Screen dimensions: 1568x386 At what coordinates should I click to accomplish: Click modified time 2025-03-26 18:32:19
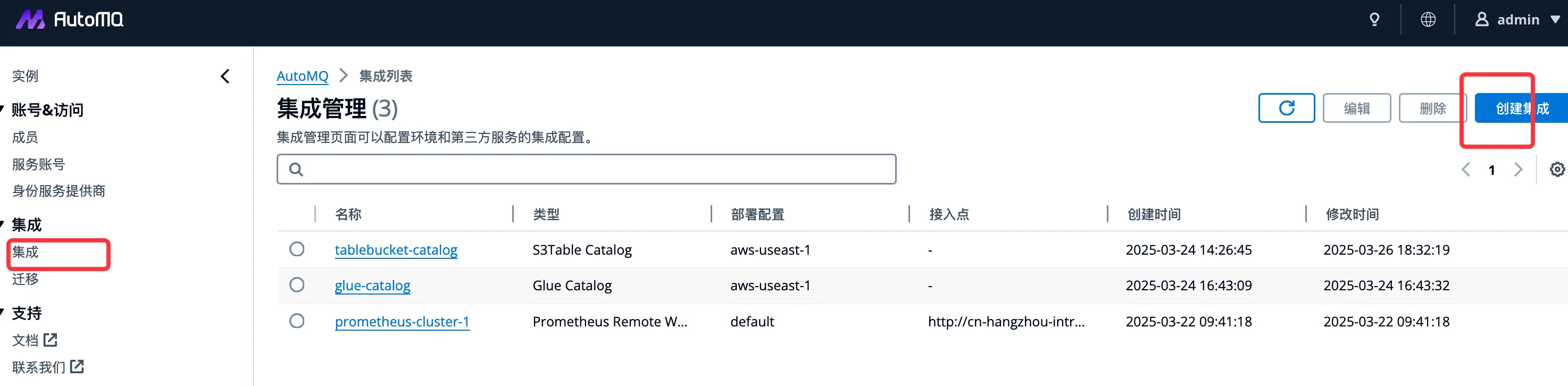[1386, 249]
